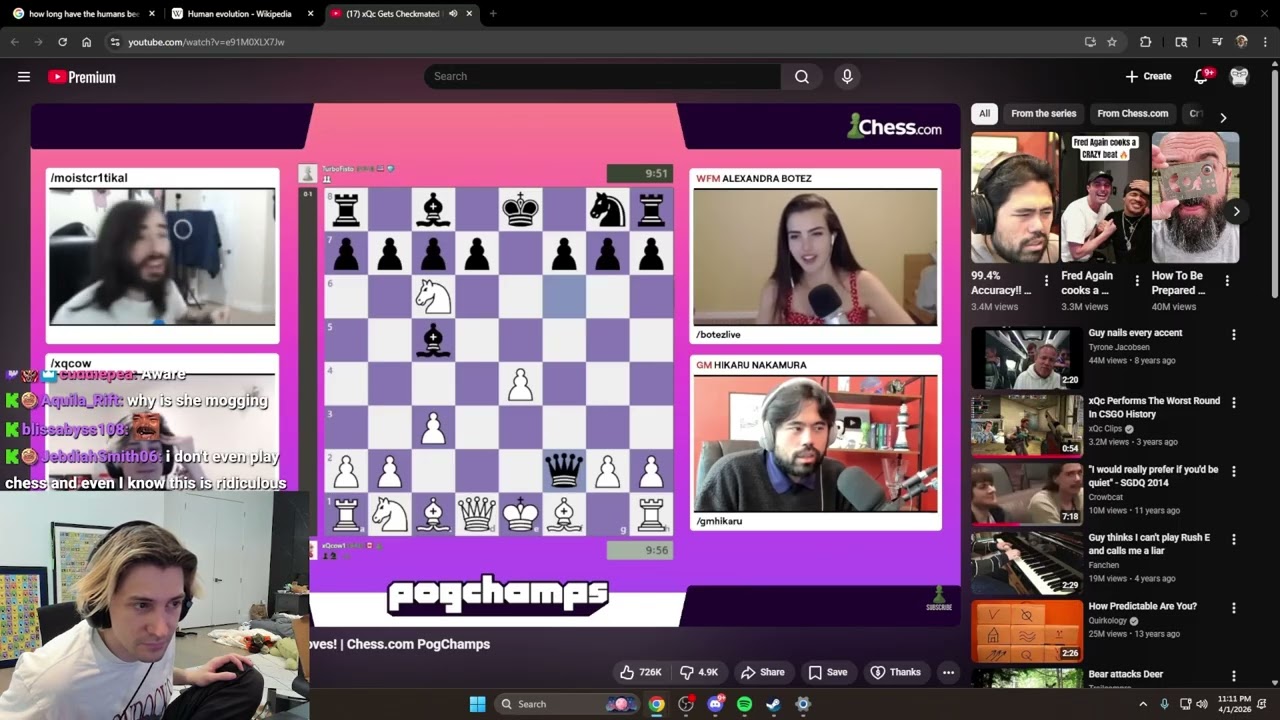Go to browser home page
Screen dimensions: 1280x720
coord(87,42)
